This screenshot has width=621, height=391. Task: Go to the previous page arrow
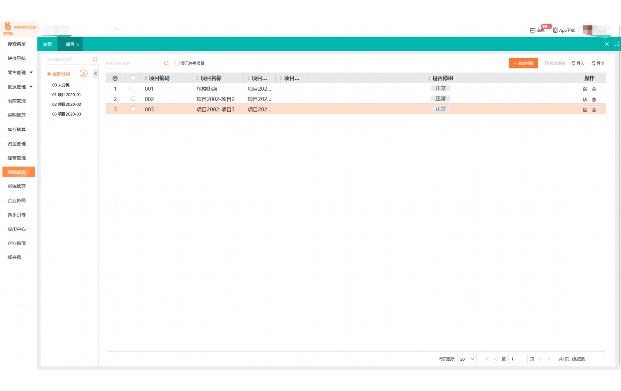point(495,359)
